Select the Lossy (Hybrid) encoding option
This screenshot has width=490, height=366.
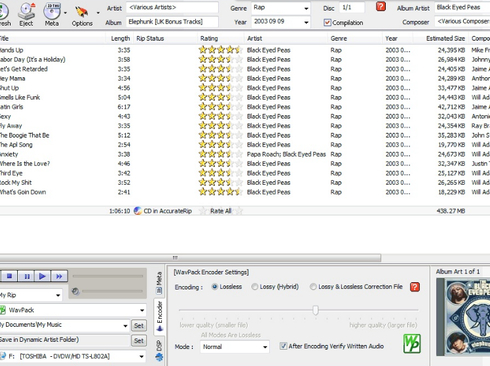click(x=255, y=287)
